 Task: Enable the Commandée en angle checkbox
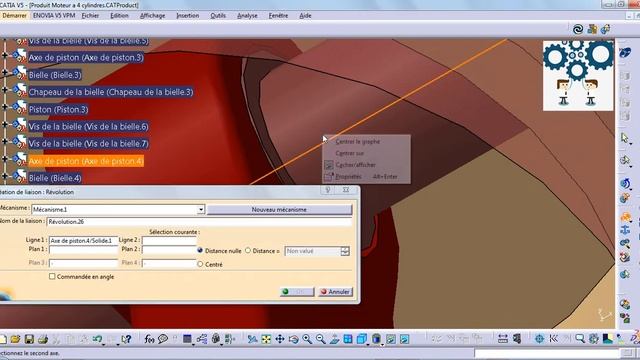tap(52, 276)
